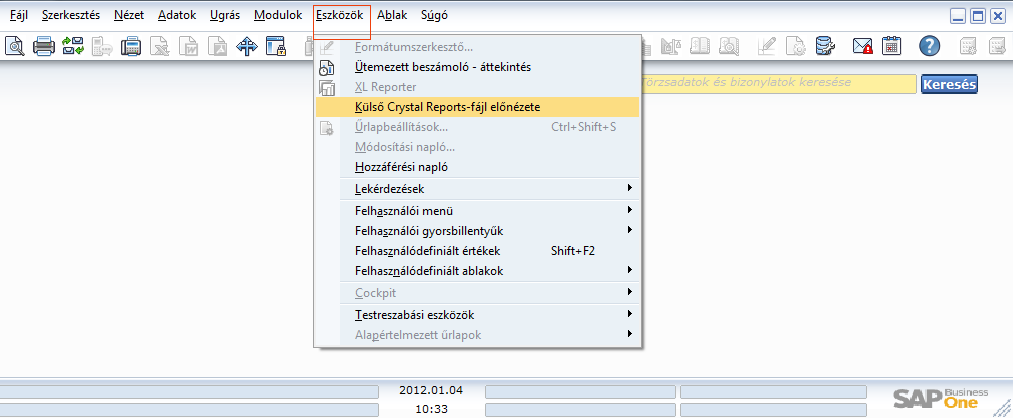Expand the greyed Cockpit submenu
Image resolution: width=1013 pixels, height=418 pixels.
[477, 293]
